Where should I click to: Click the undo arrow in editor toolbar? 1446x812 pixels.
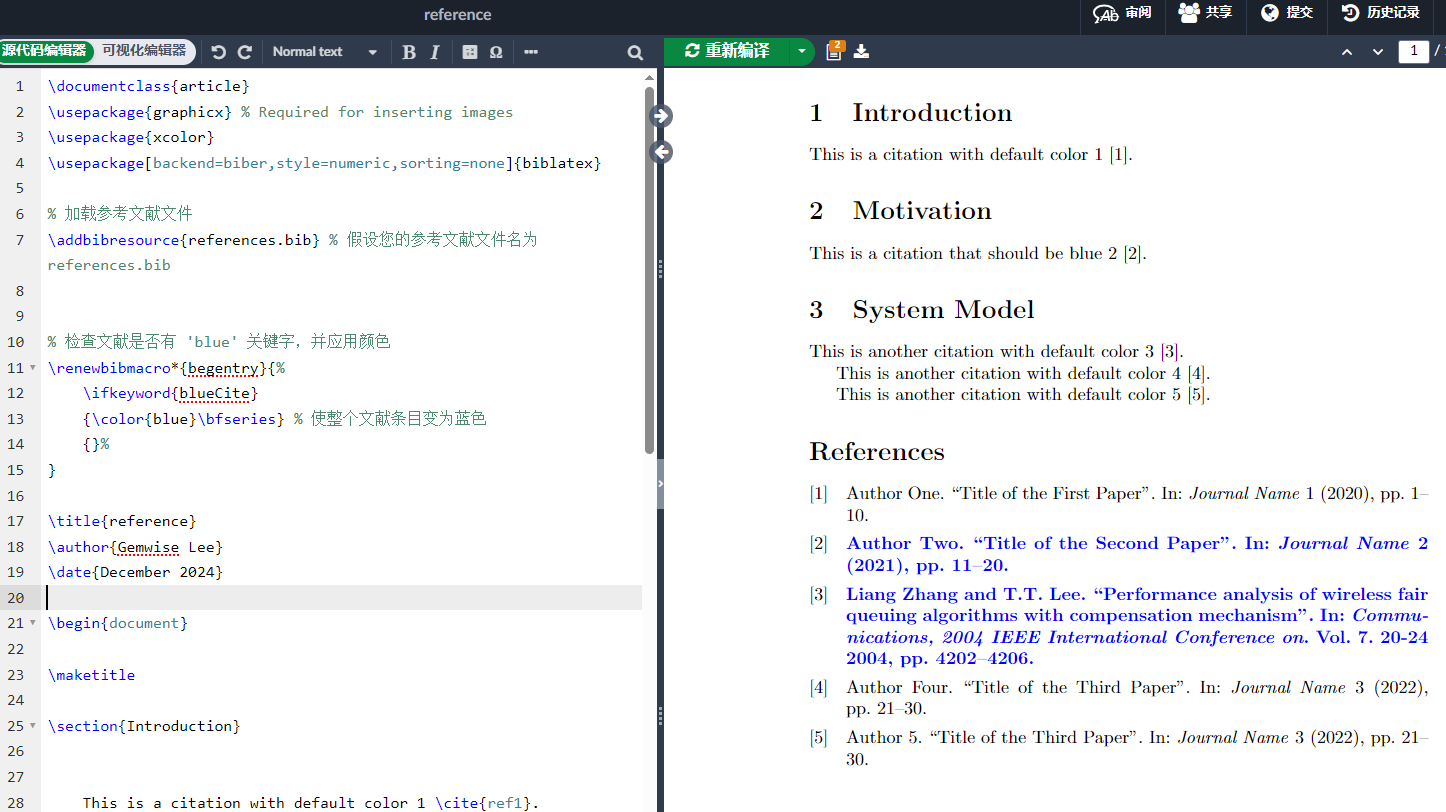[218, 52]
